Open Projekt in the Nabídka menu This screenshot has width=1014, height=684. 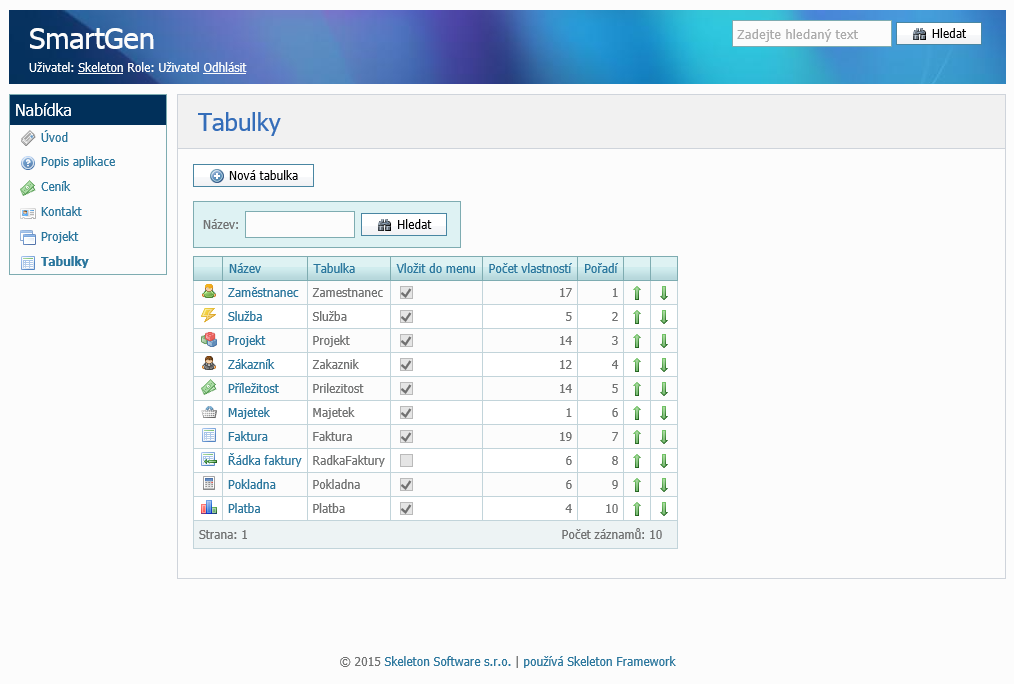pyautogui.click(x=59, y=237)
